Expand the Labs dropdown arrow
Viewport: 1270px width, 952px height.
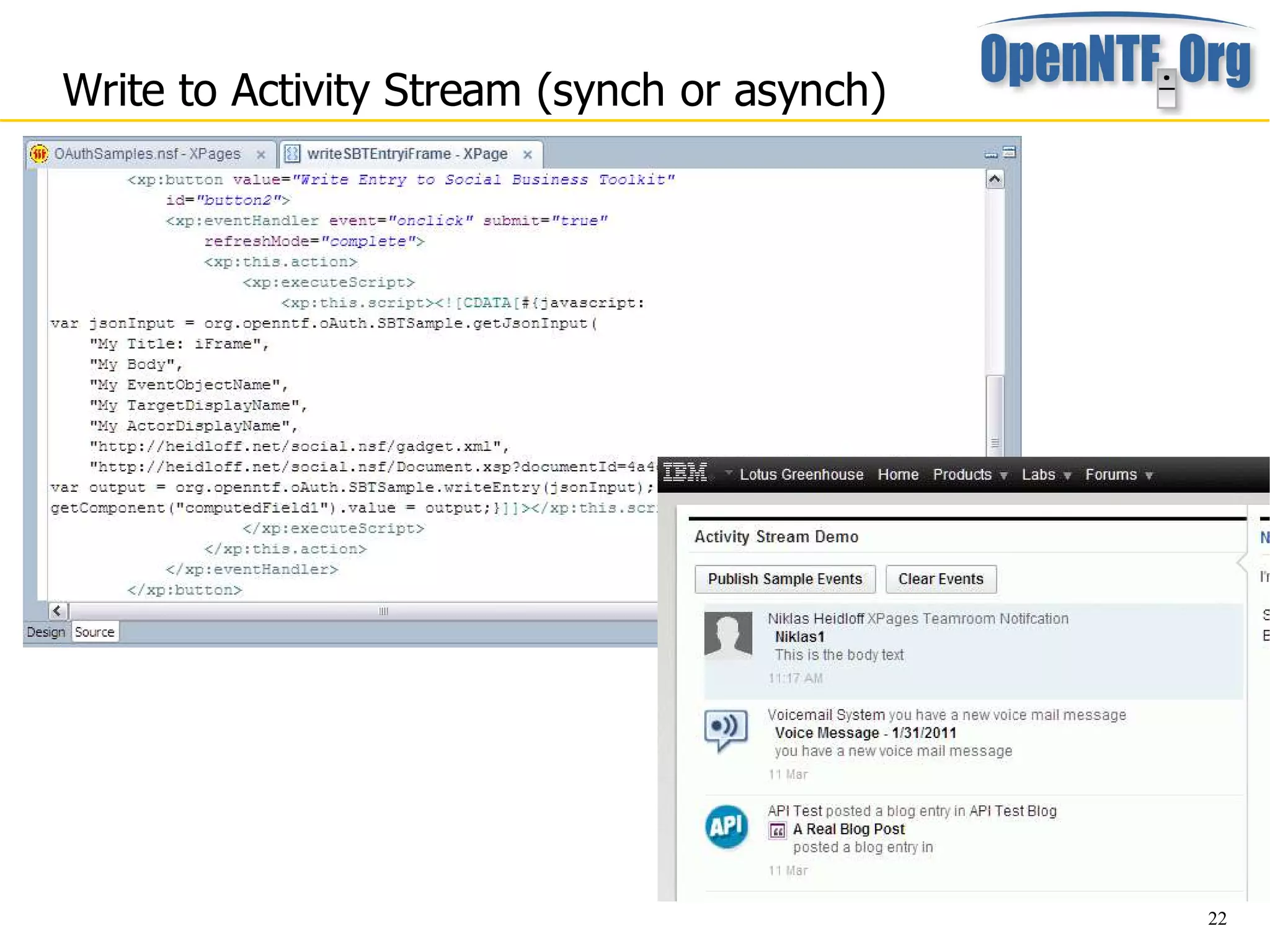click(1067, 476)
